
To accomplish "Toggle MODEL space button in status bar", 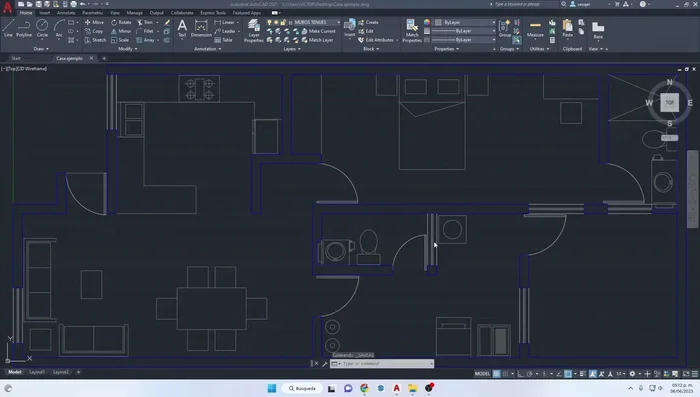I will click(482, 374).
